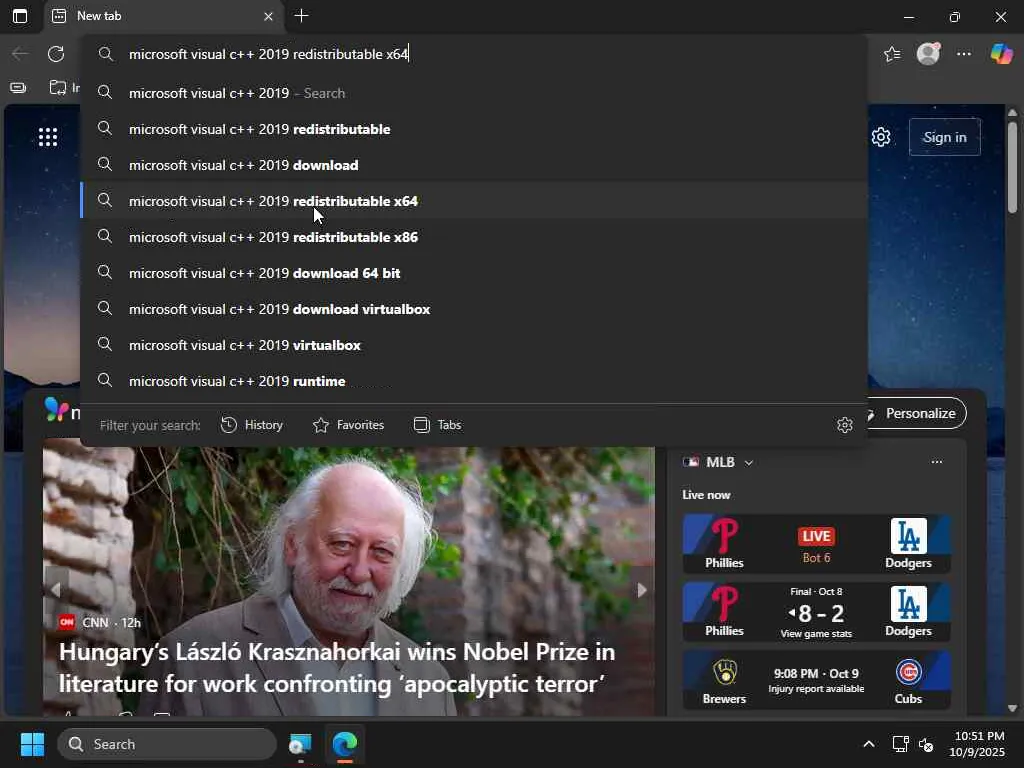The height and width of the screenshot is (768, 1024).
Task: Click the taskbar Search box
Action: (x=167, y=744)
